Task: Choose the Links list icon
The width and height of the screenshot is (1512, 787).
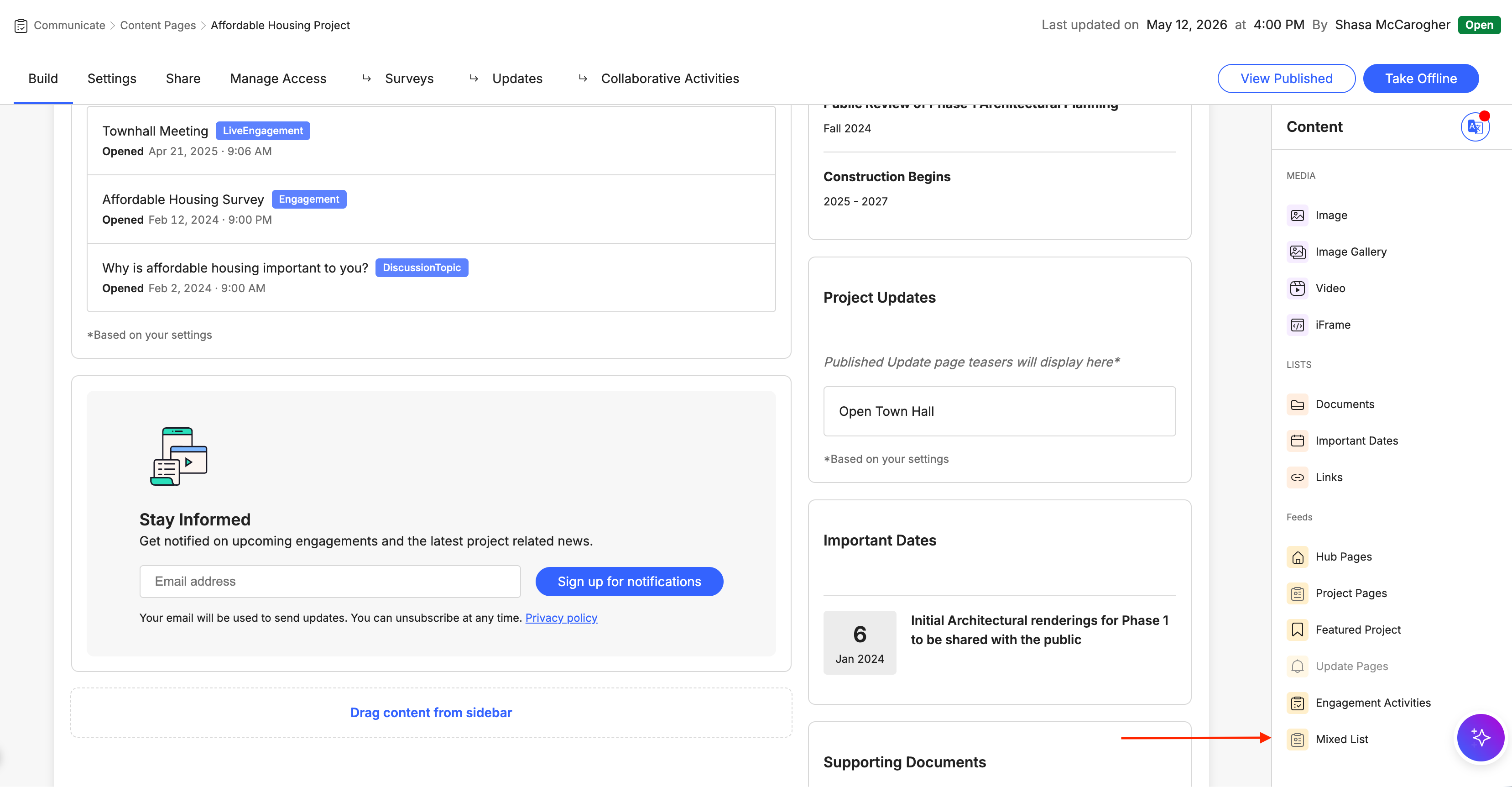Action: click(x=1297, y=477)
